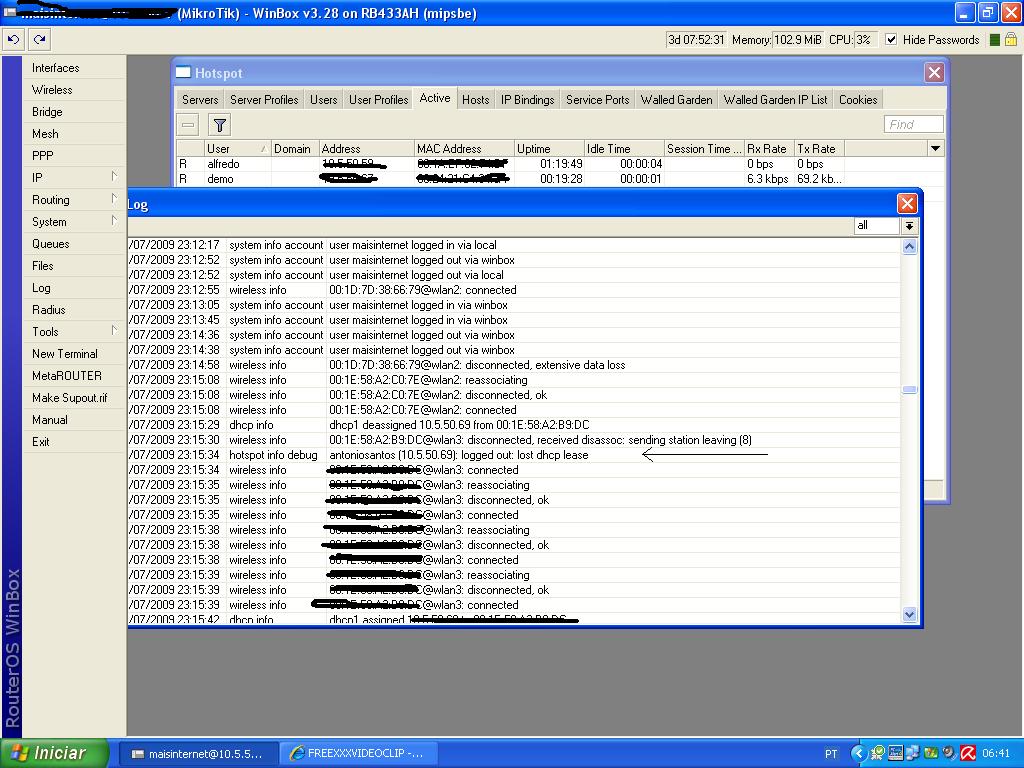
Task: Switch to the Hosts tab
Action: click(475, 99)
